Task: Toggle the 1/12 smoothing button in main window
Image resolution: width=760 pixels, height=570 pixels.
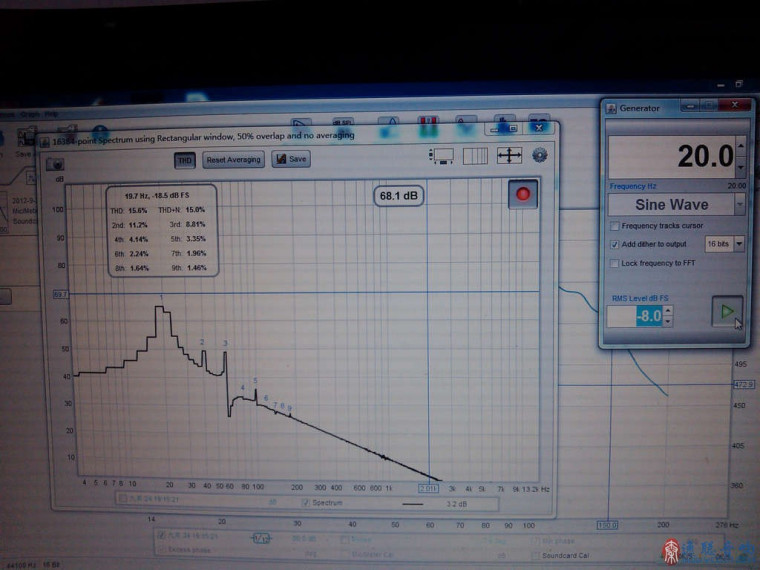Action: (261, 538)
